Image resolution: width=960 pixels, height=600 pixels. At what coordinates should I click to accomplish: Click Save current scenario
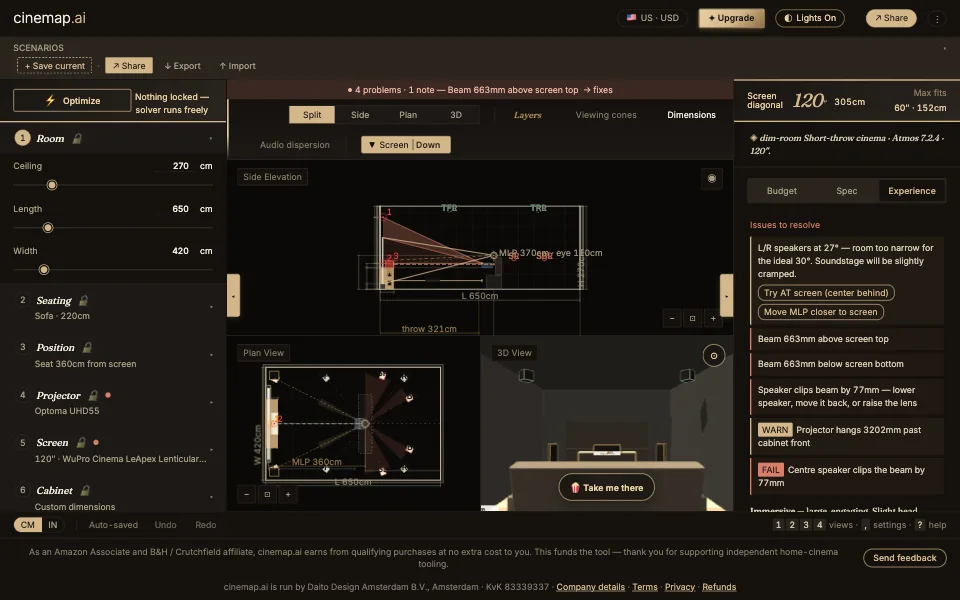[54, 66]
